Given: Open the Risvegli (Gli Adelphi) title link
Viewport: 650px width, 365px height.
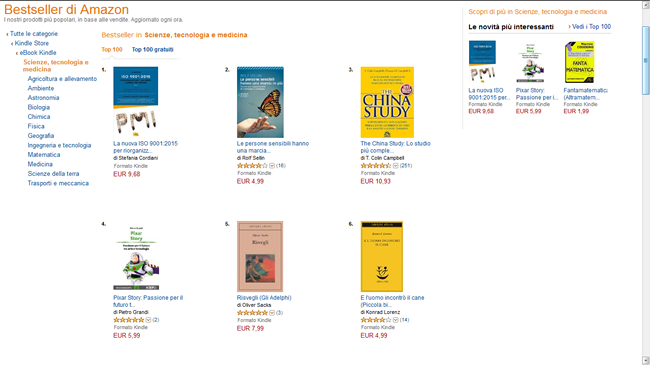Looking at the screenshot, I should [264, 298].
